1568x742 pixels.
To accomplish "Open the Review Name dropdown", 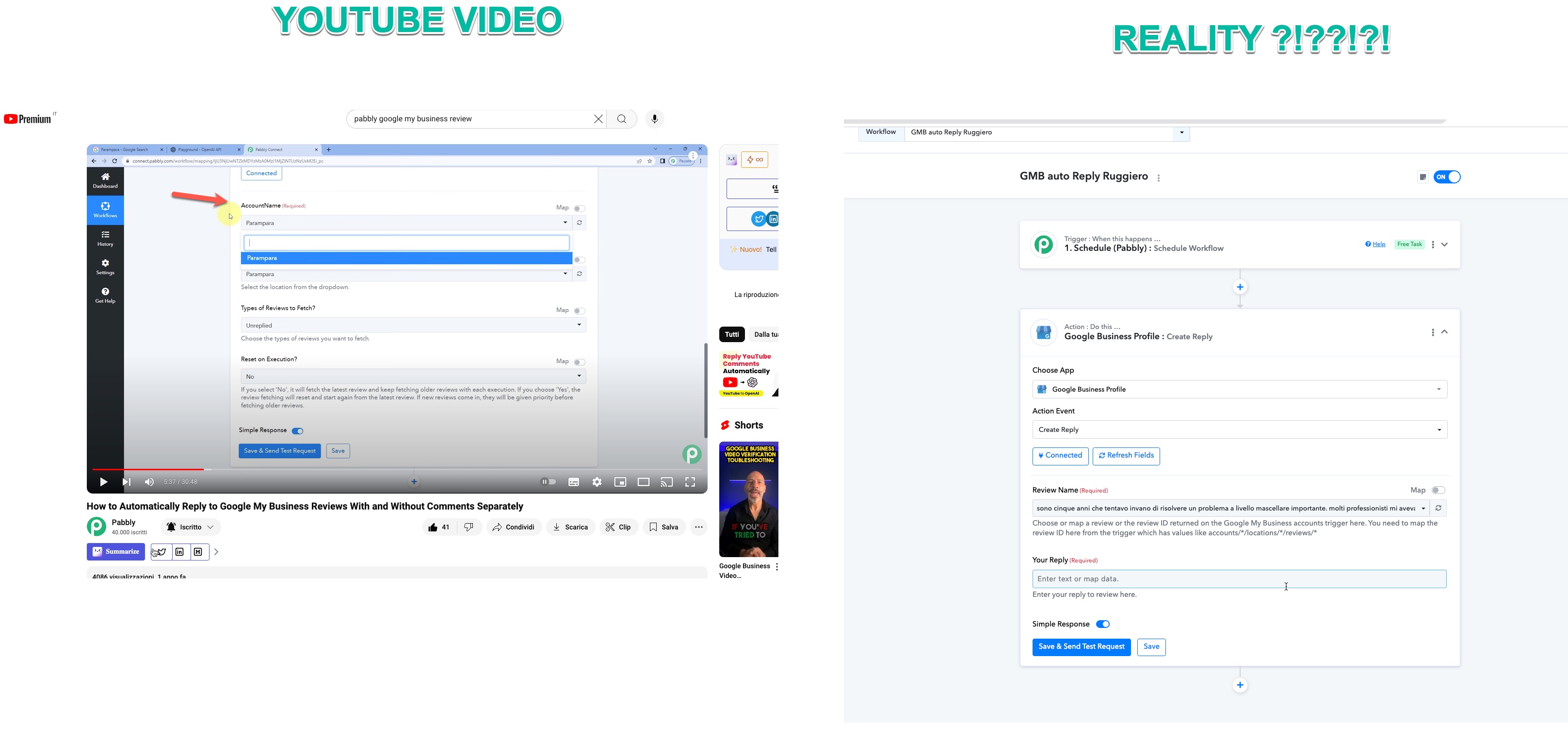I will click(x=1231, y=508).
